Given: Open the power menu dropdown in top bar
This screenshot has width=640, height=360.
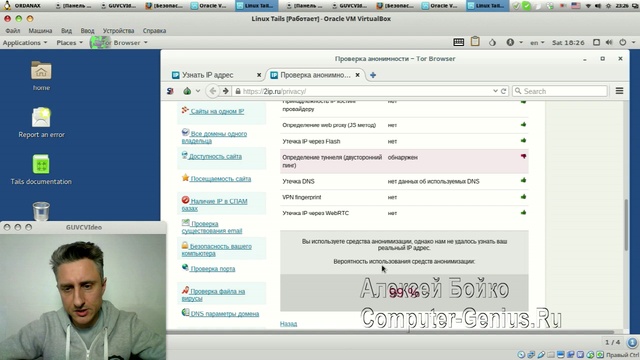Looking at the screenshot, I should [627, 42].
